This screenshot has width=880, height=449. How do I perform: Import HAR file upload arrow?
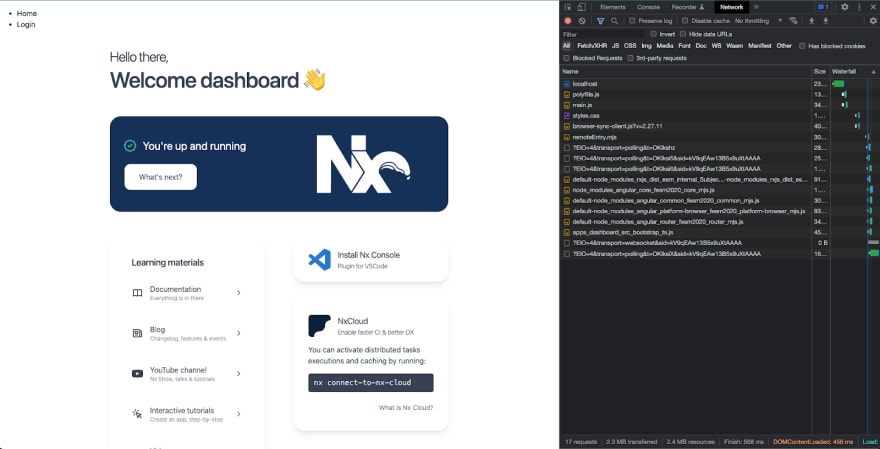point(811,21)
